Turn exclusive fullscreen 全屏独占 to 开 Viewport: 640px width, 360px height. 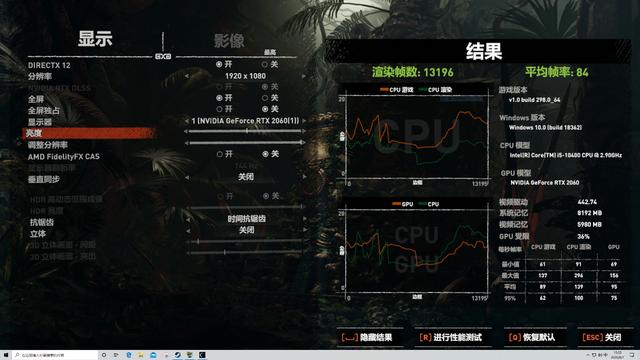point(224,109)
